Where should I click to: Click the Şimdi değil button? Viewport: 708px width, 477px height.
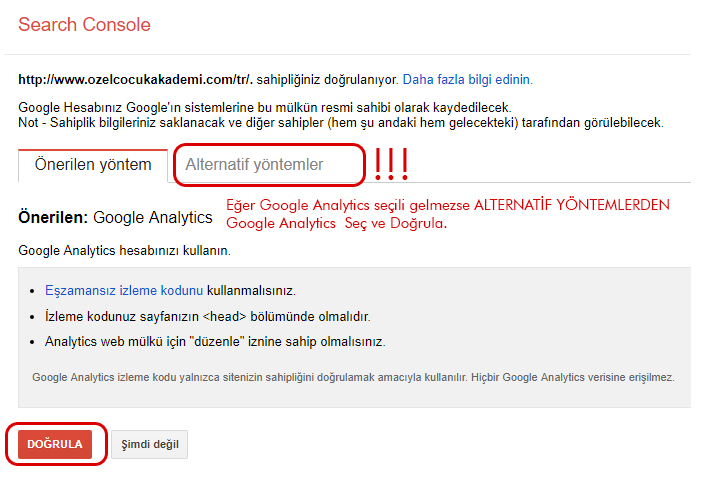click(x=149, y=444)
